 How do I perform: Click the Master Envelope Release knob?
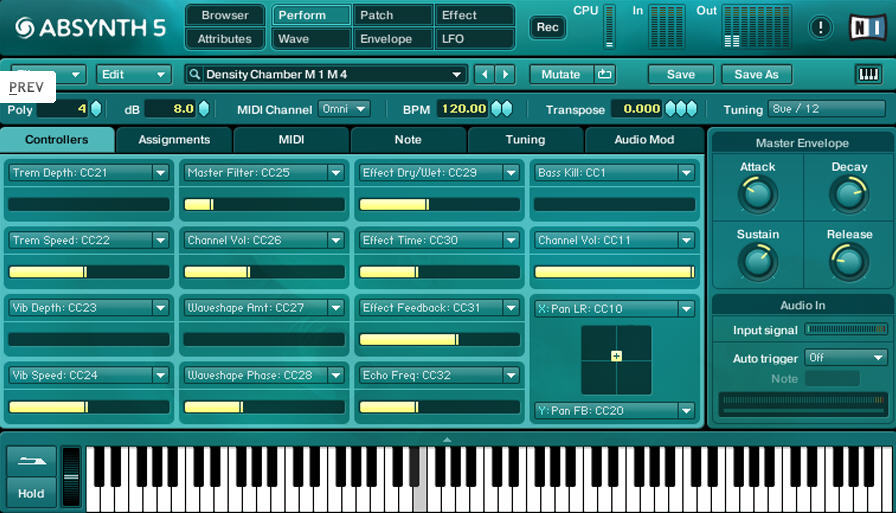(x=849, y=262)
